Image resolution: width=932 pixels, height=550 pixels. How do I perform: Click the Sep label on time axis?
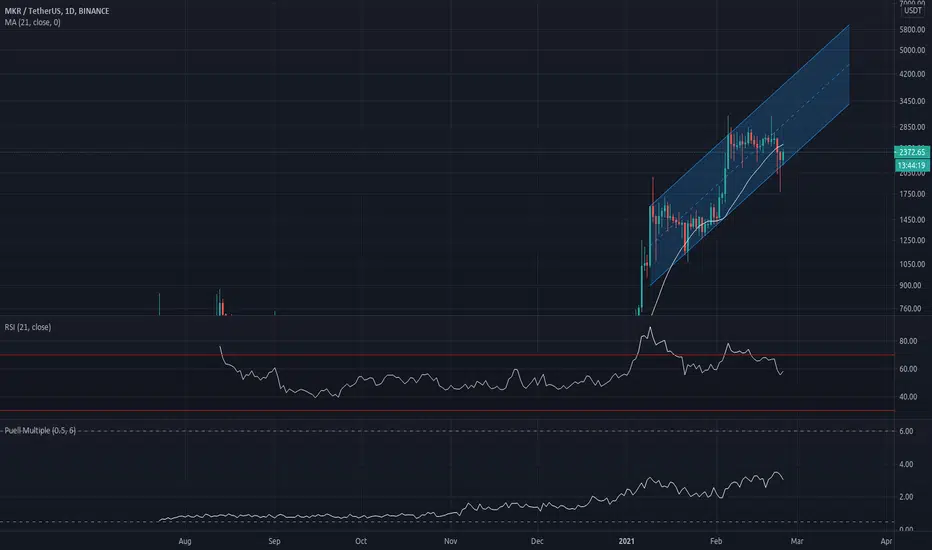(x=274, y=541)
